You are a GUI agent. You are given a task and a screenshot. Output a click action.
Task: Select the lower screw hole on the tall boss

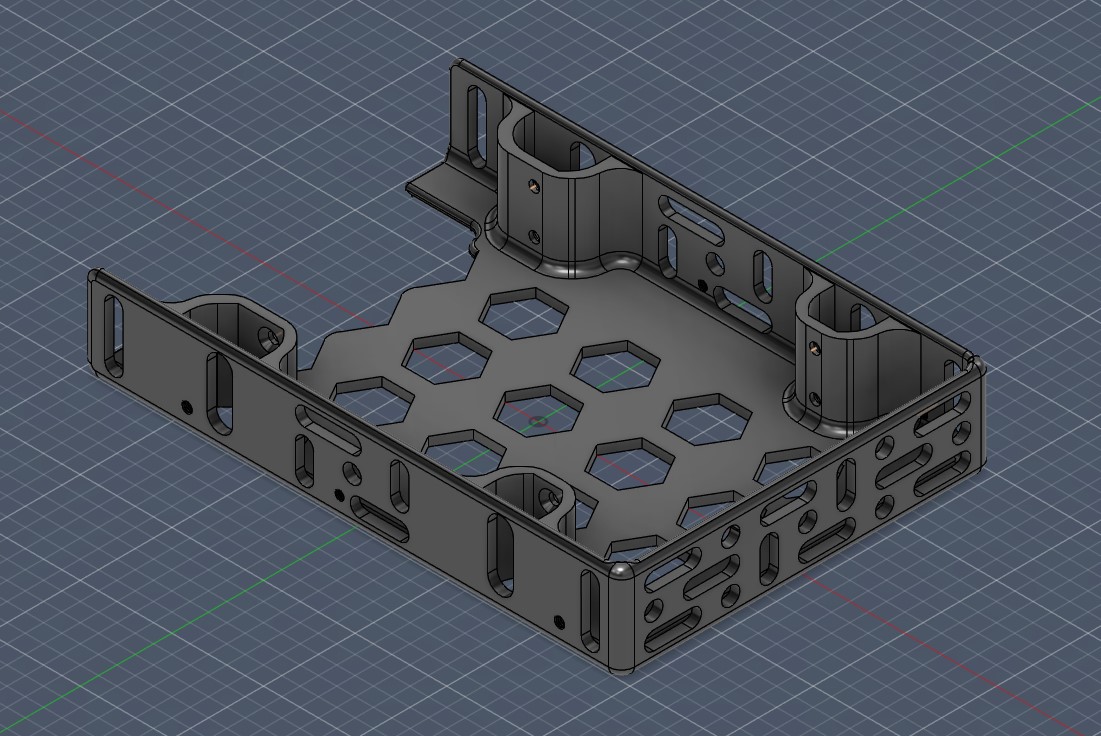534,235
